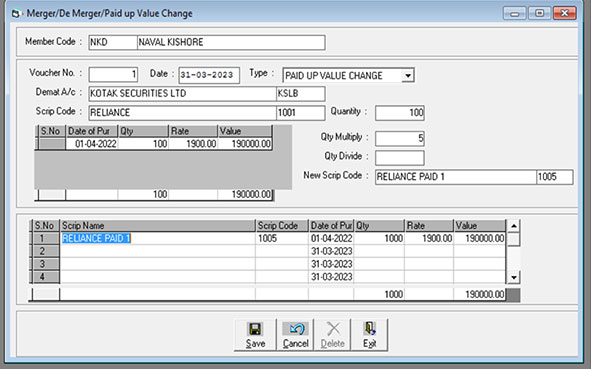Viewport: 591px width, 369px height.
Task: Click the New Scrip Code RELIANCE PAID 1 field
Action: click(456, 177)
